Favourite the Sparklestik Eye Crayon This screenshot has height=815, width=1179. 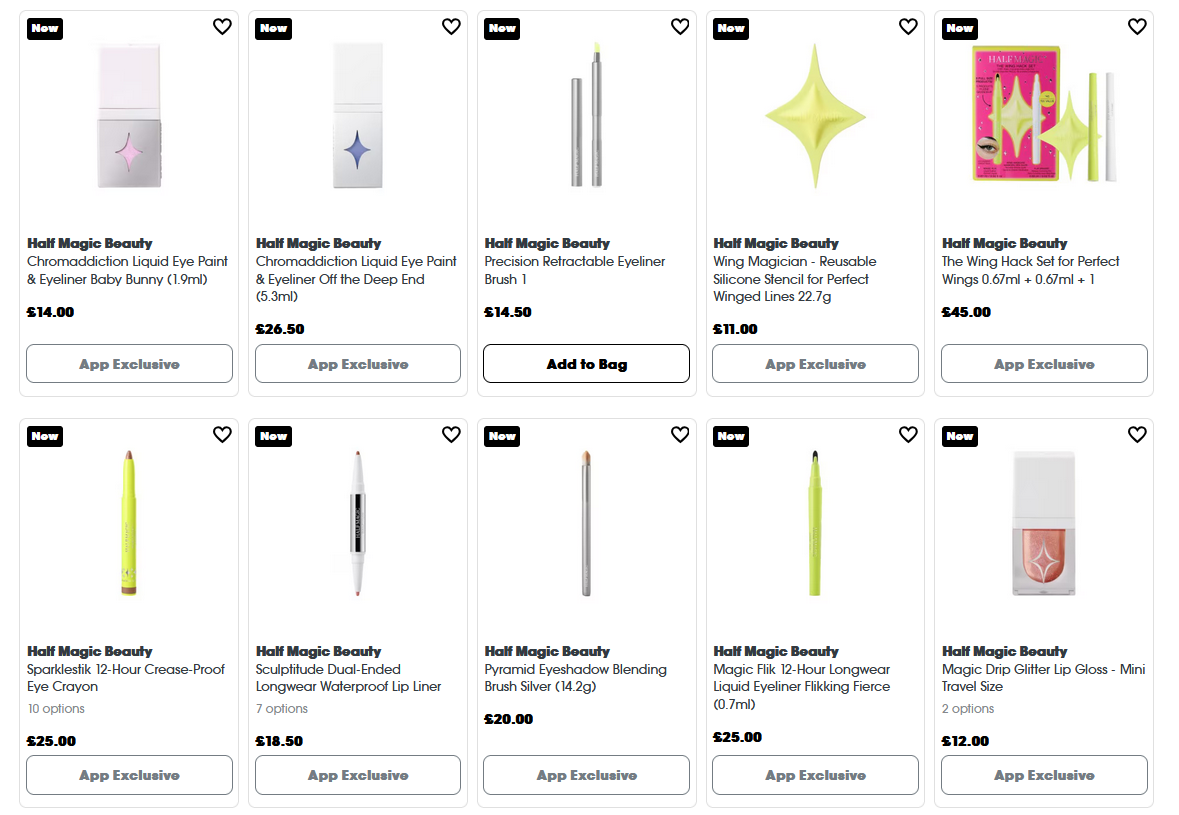[222, 435]
